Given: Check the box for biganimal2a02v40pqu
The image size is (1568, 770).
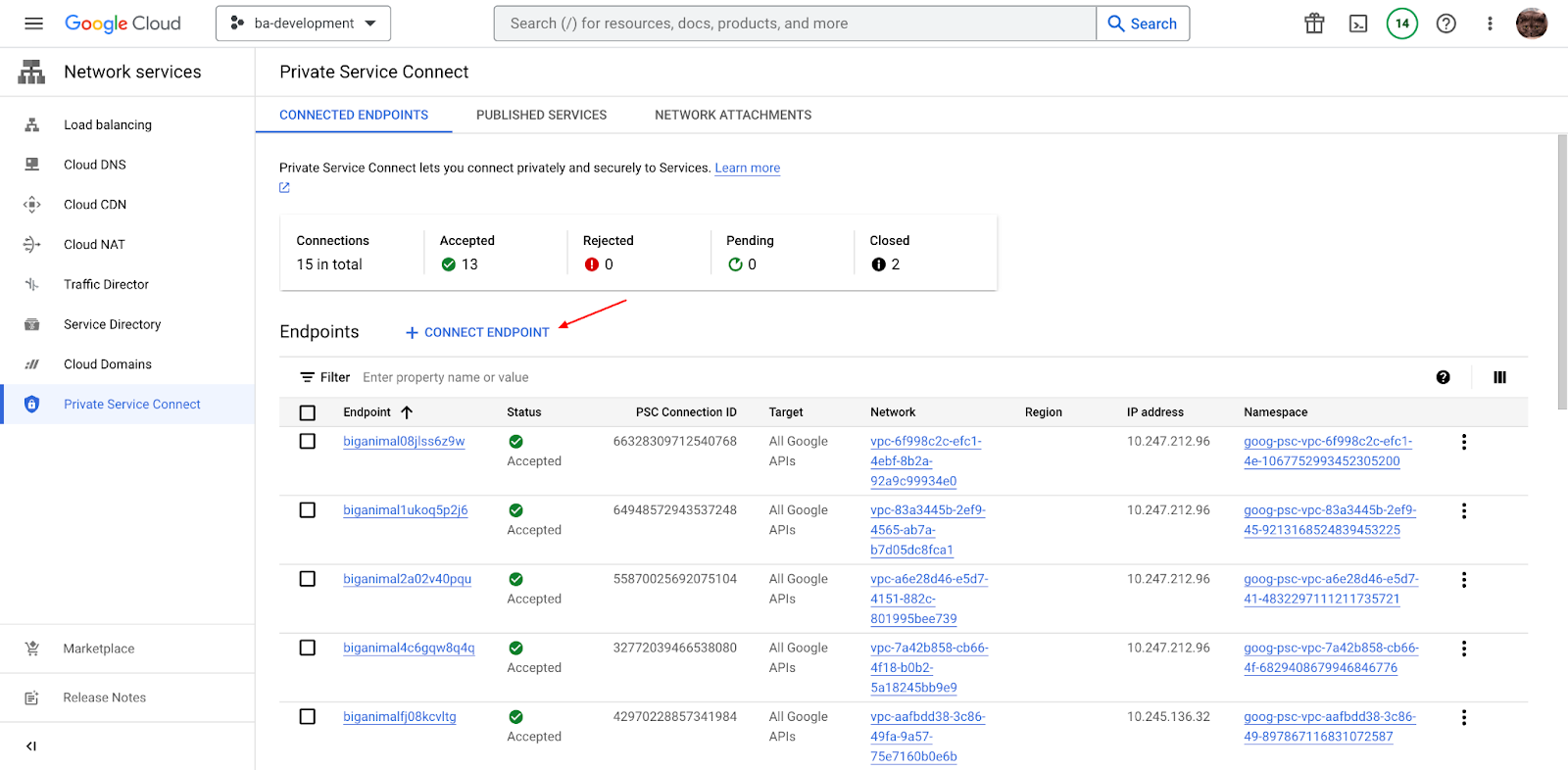Looking at the screenshot, I should [308, 579].
